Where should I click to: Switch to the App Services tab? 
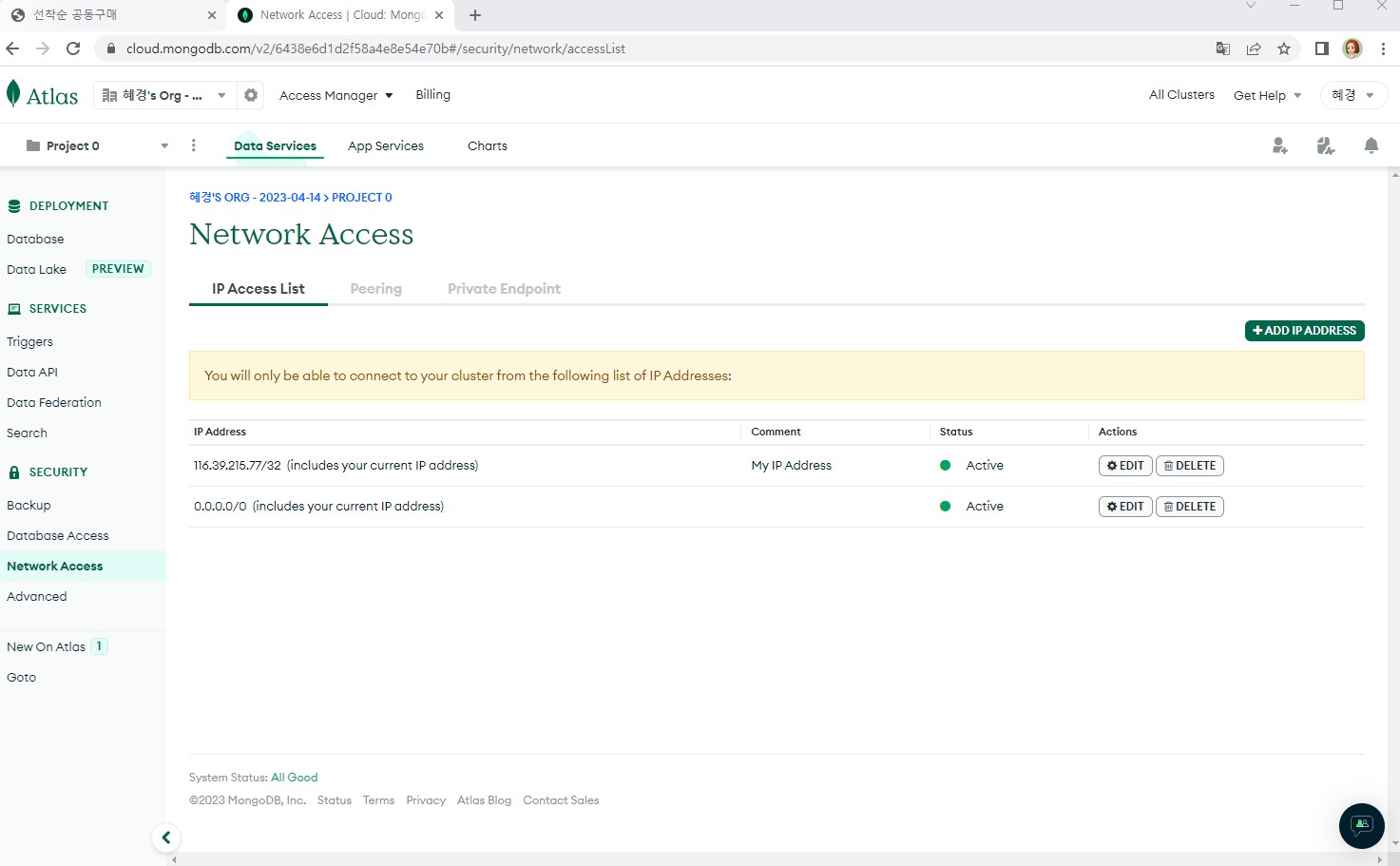pos(386,145)
